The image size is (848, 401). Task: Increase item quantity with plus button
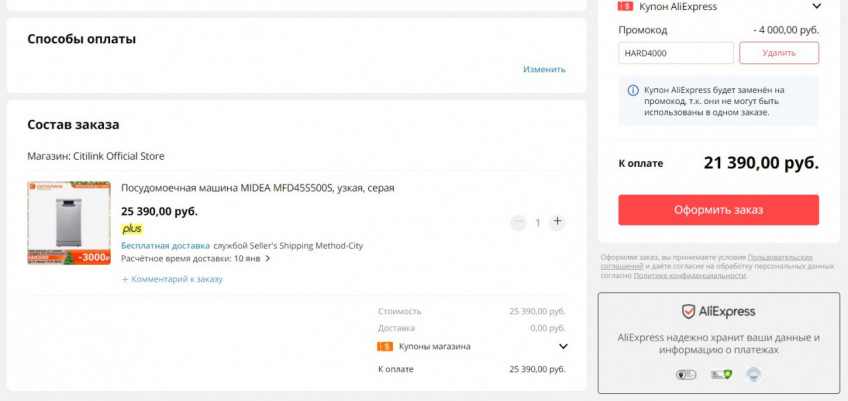[557, 222]
